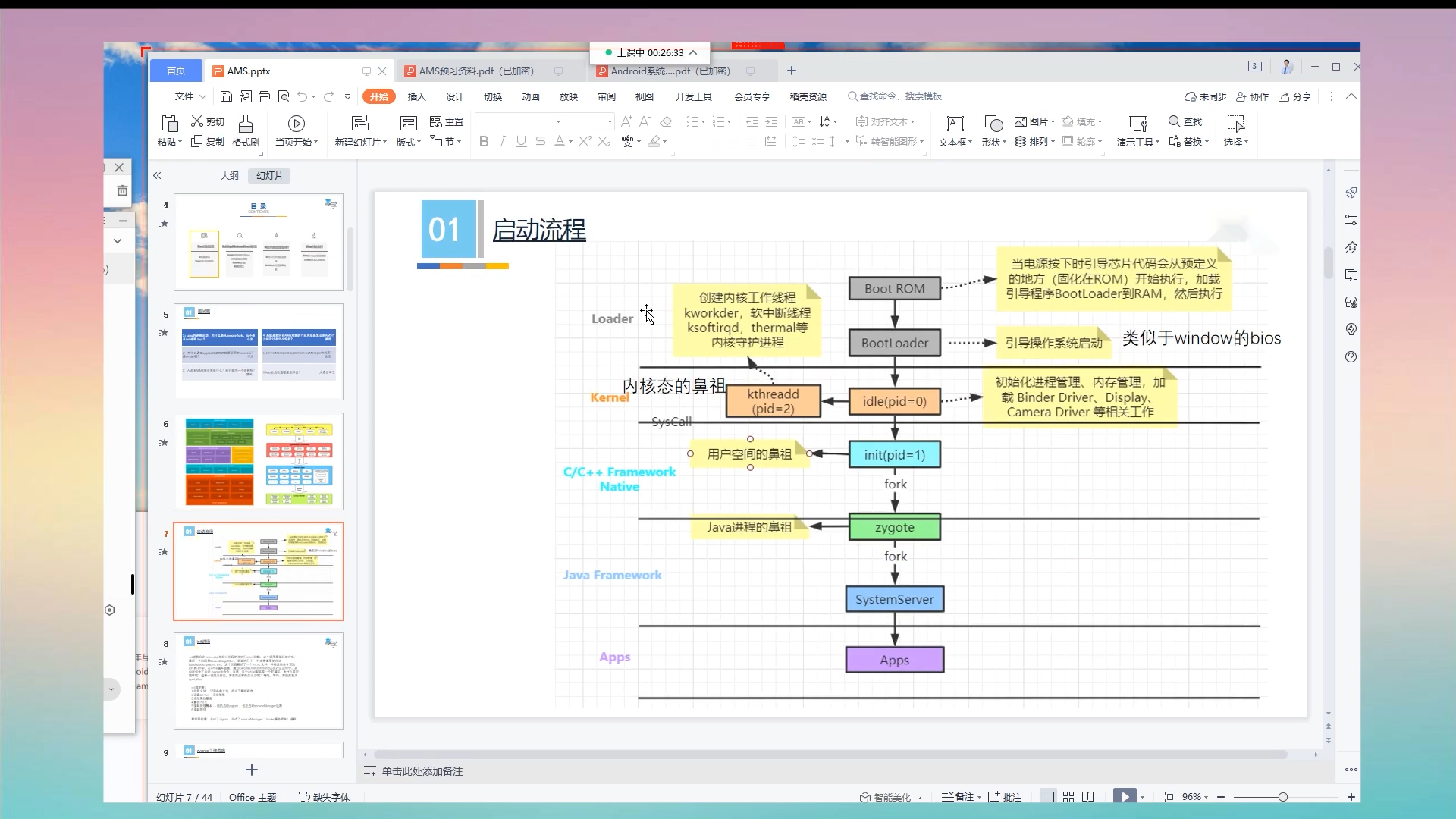Click the Find (查找) magnifier icon
Screen dimensions: 1456x819
coord(1174,121)
